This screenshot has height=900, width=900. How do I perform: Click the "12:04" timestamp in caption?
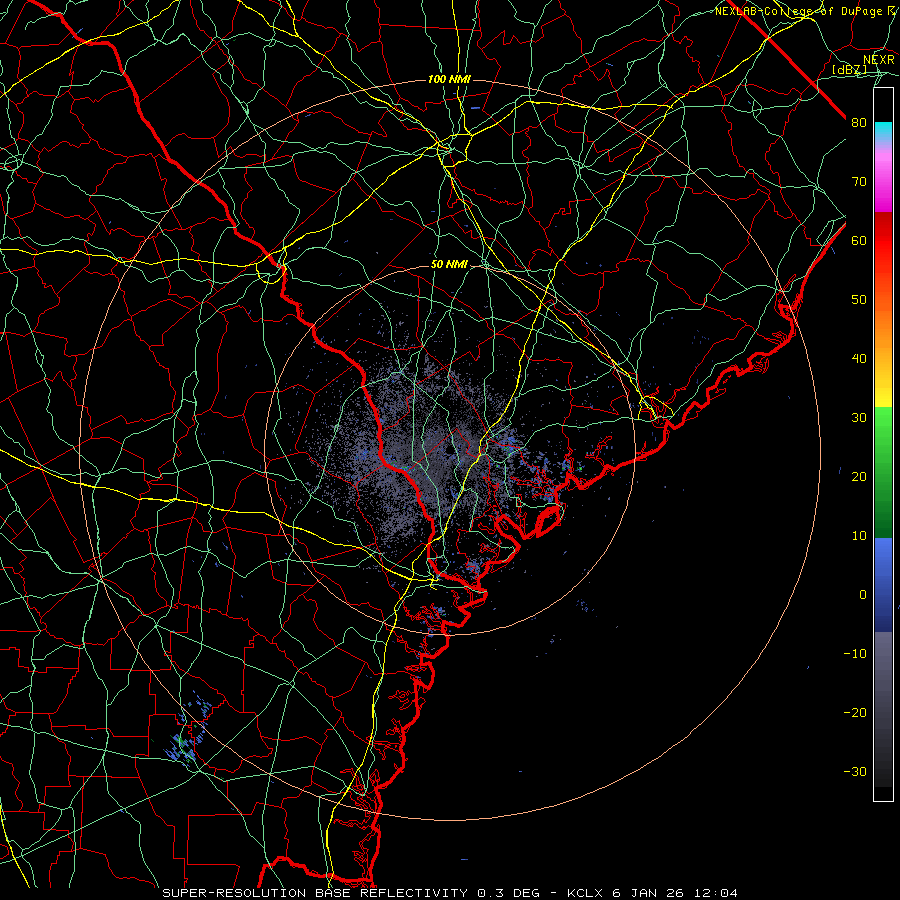(716, 893)
